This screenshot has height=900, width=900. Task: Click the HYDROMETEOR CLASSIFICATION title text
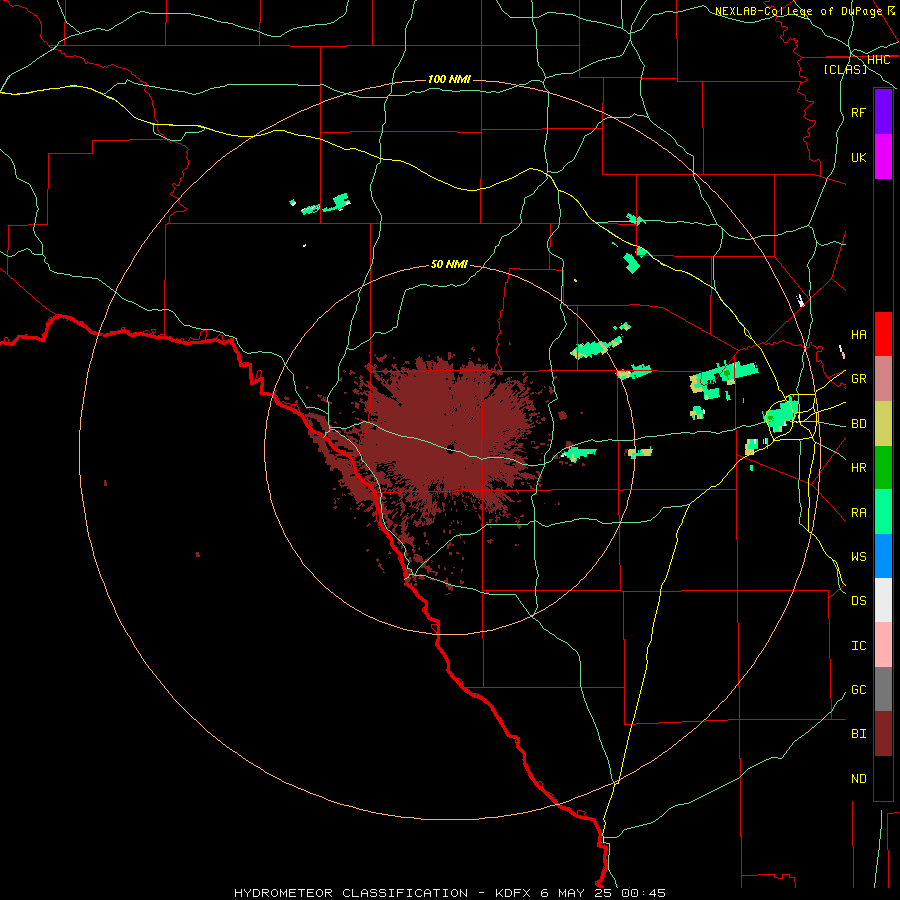(351, 893)
